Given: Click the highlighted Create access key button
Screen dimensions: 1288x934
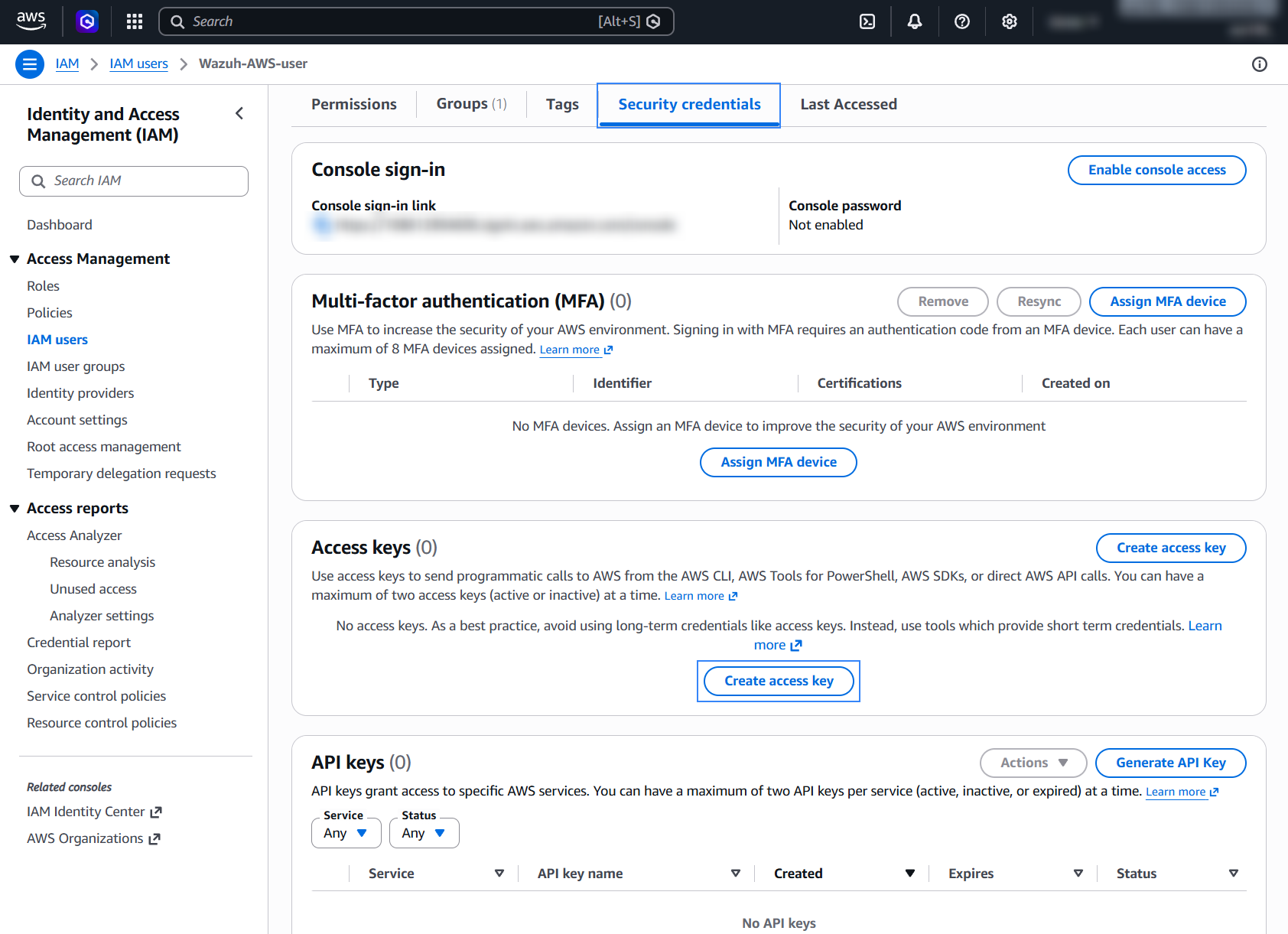Looking at the screenshot, I should point(779,681).
